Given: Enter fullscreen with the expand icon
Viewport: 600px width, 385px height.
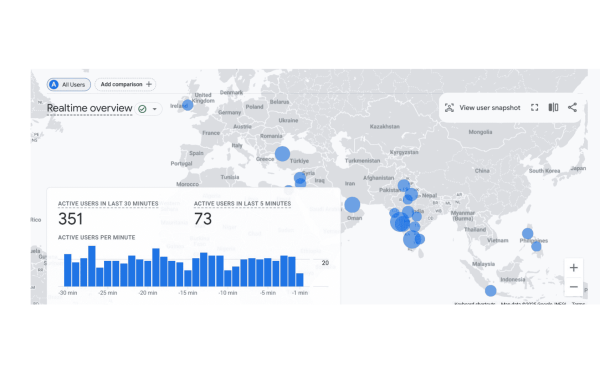Looking at the screenshot, I should [x=535, y=108].
